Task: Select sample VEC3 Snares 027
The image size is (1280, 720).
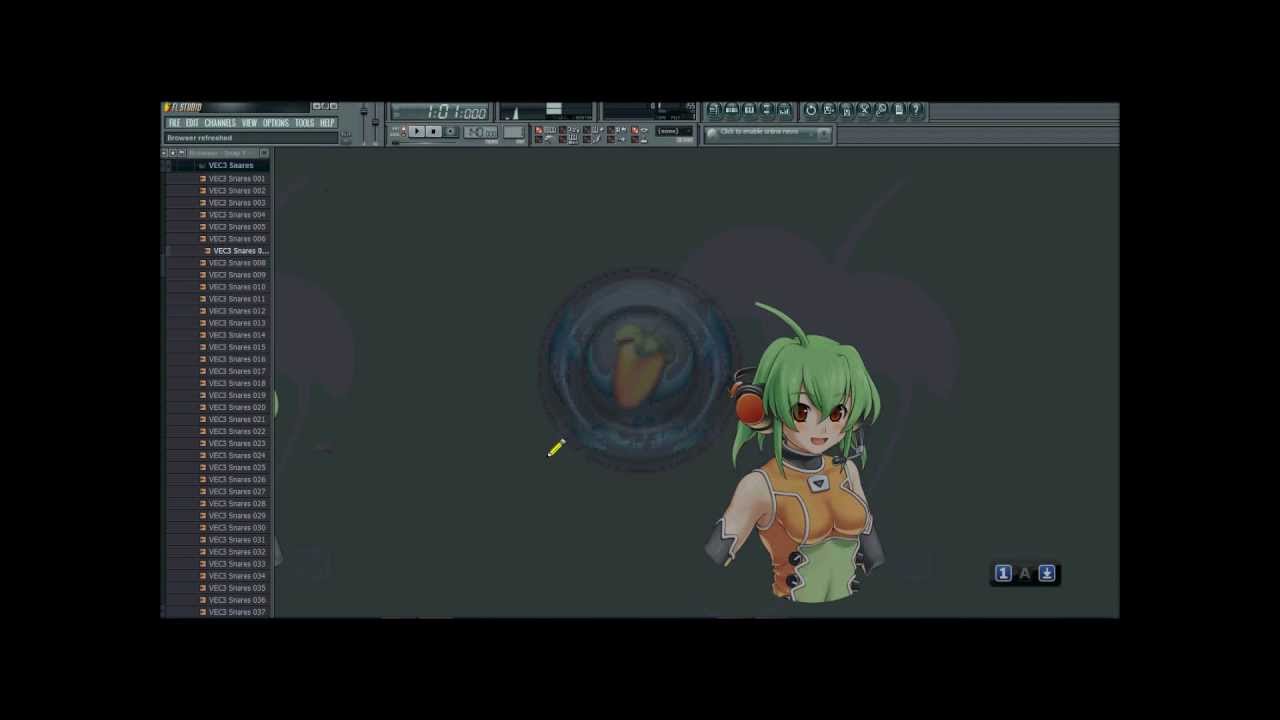Action: point(237,491)
